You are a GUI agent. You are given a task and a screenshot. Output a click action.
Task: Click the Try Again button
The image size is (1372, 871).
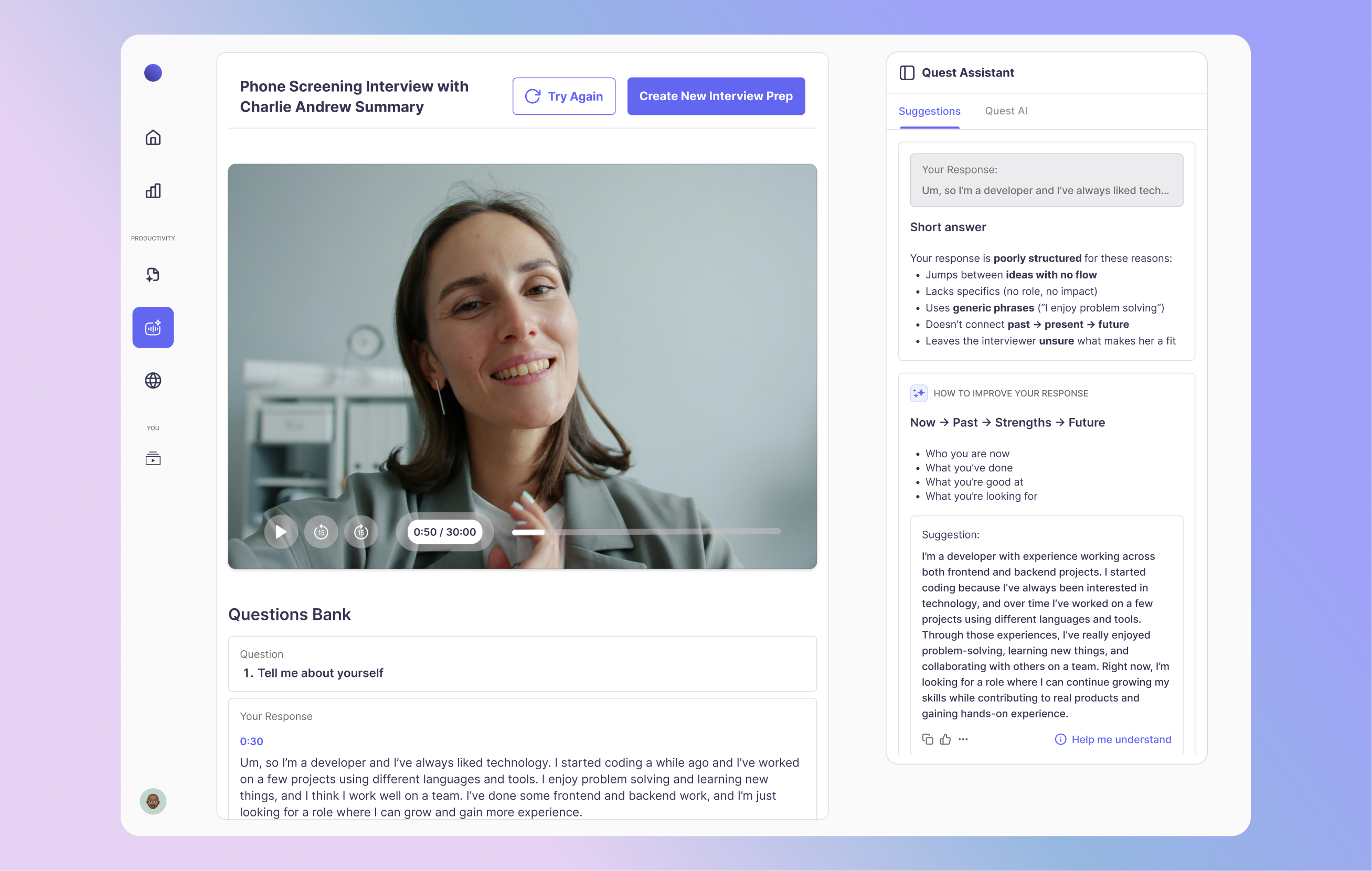563,96
